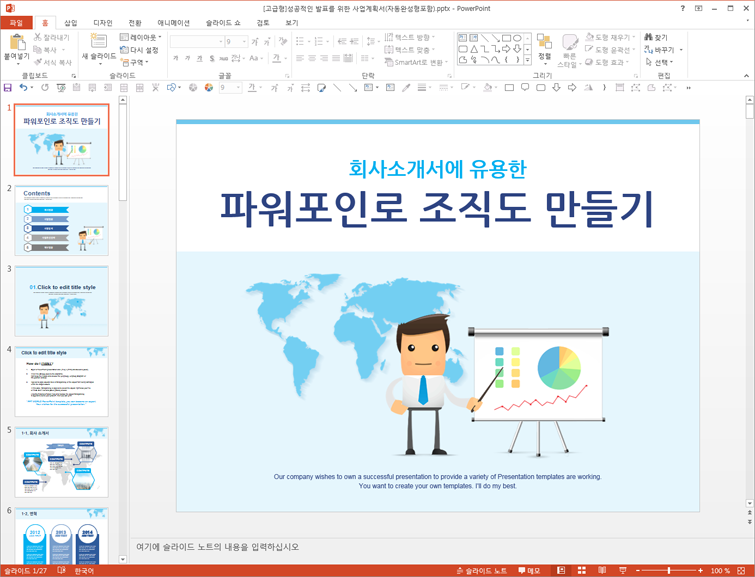The image size is (755, 577).
Task: Click the zoom in plus button
Action: click(x=701, y=571)
